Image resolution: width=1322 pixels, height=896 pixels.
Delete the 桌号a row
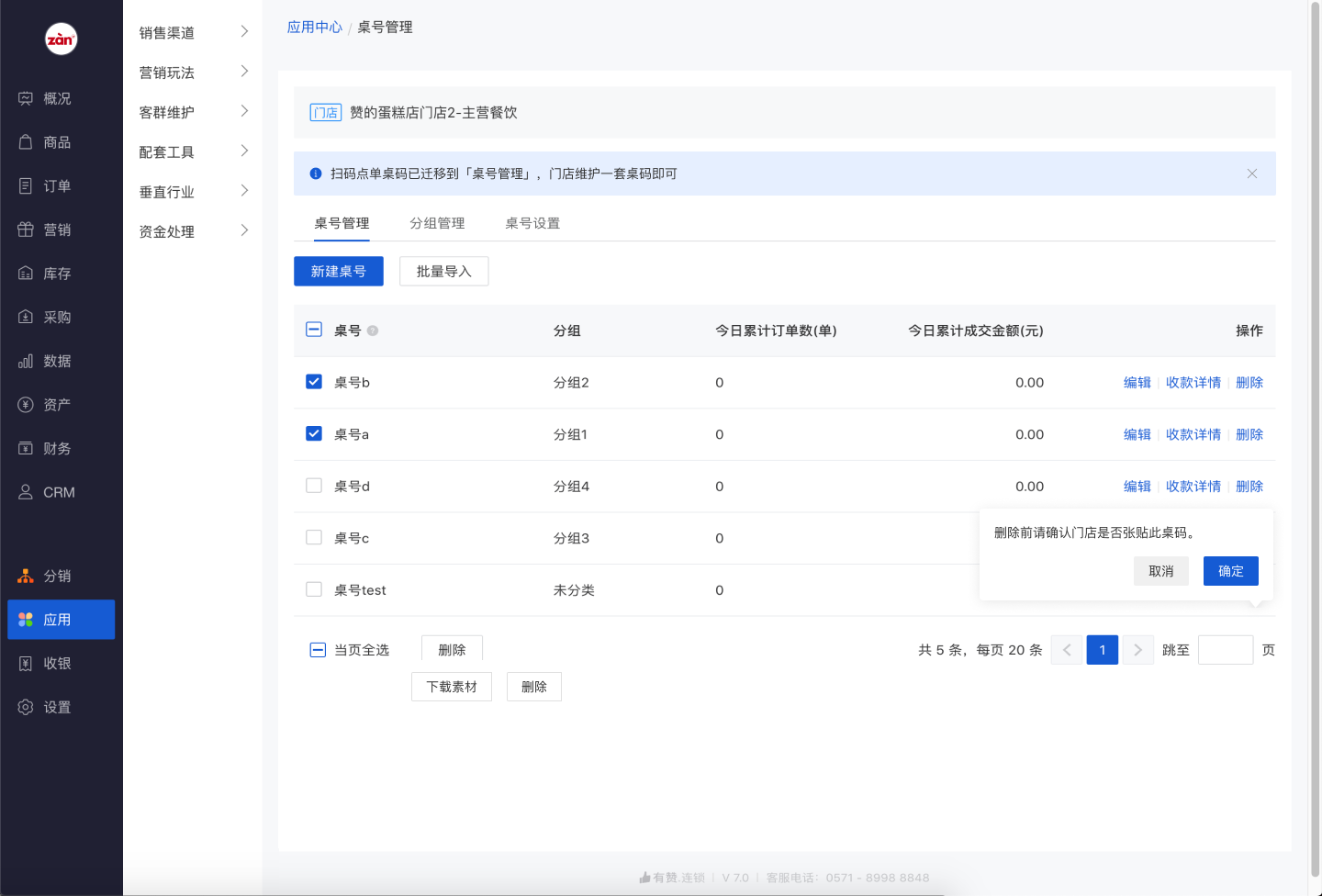[1249, 434]
